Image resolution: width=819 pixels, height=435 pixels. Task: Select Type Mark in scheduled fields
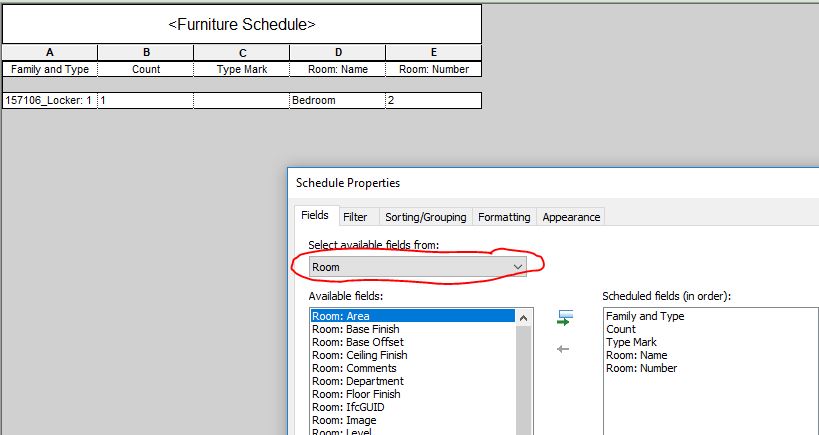click(x=631, y=342)
